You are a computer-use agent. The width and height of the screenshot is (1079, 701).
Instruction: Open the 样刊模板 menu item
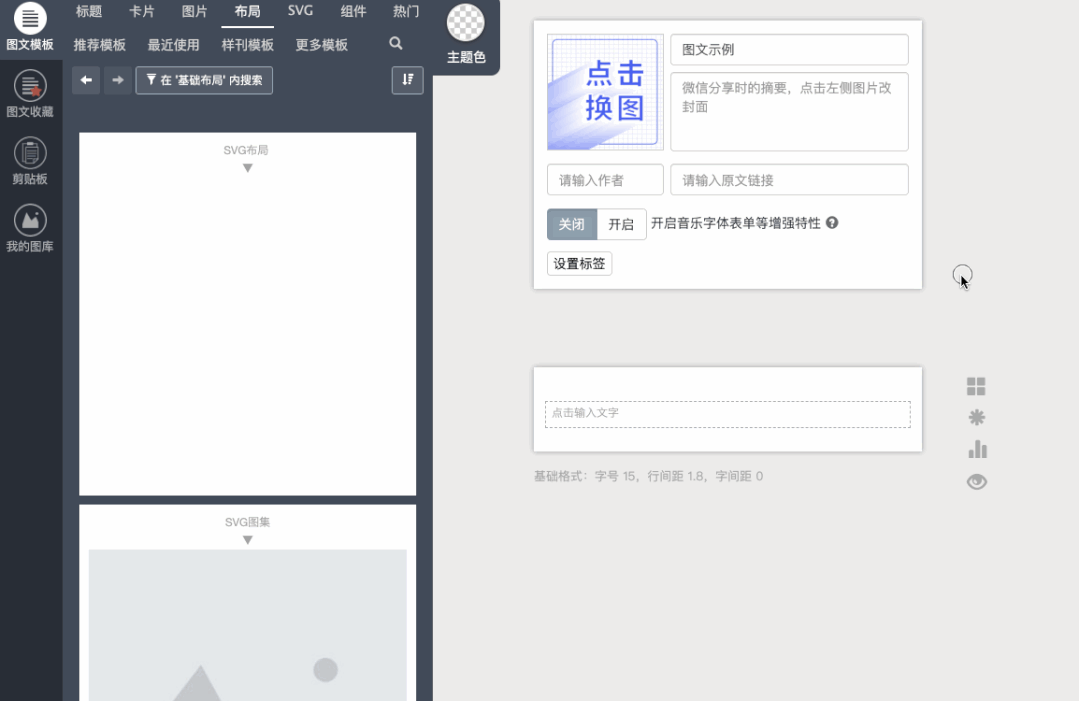click(x=247, y=44)
